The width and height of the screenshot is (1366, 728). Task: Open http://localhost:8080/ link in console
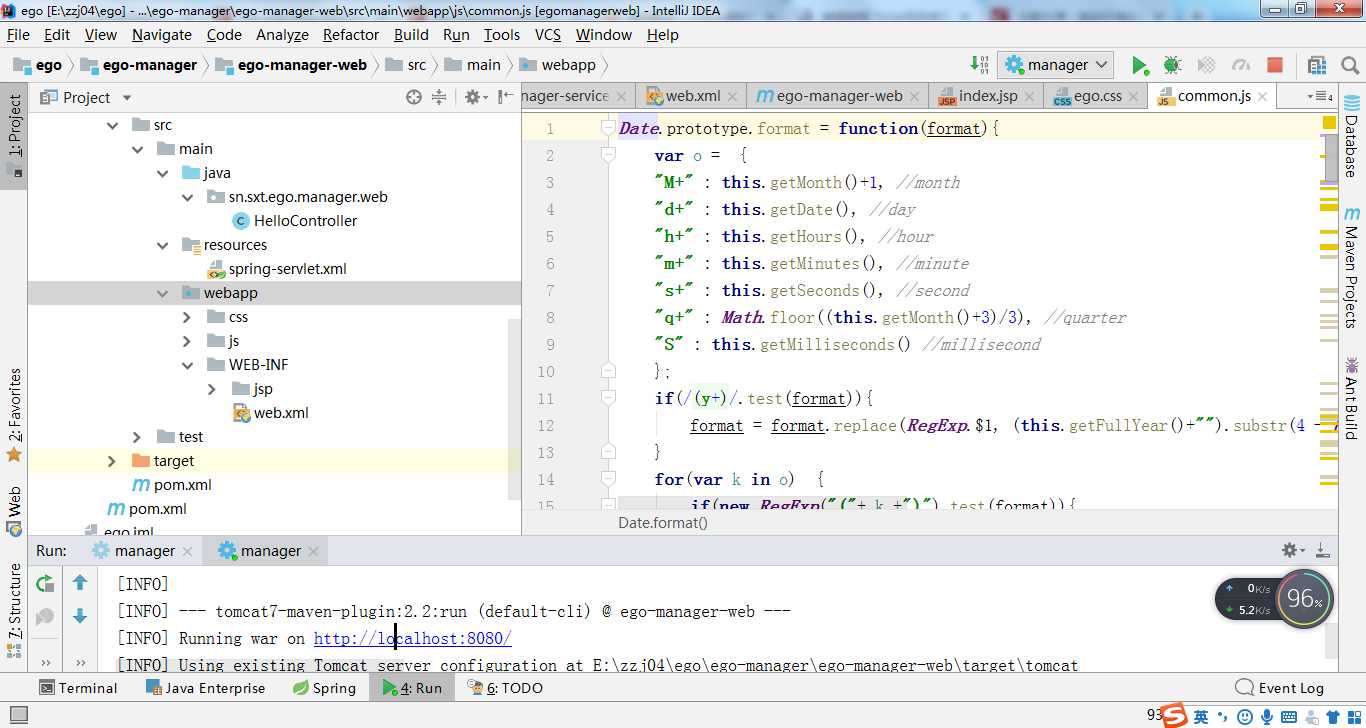412,638
